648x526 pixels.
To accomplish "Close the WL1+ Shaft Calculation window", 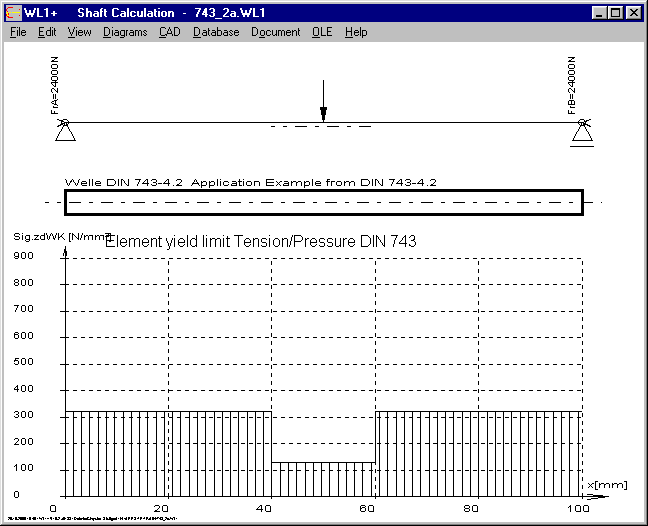I will (633, 13).
